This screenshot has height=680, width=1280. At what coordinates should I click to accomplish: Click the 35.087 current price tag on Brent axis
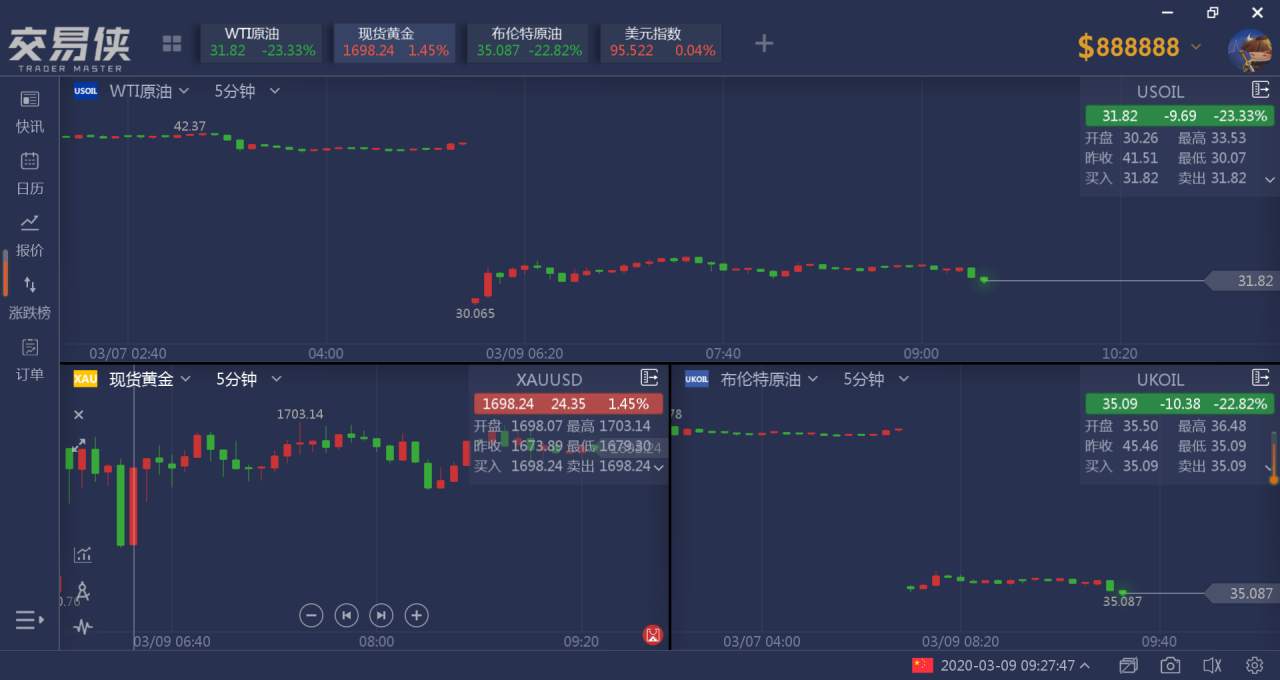point(1243,593)
